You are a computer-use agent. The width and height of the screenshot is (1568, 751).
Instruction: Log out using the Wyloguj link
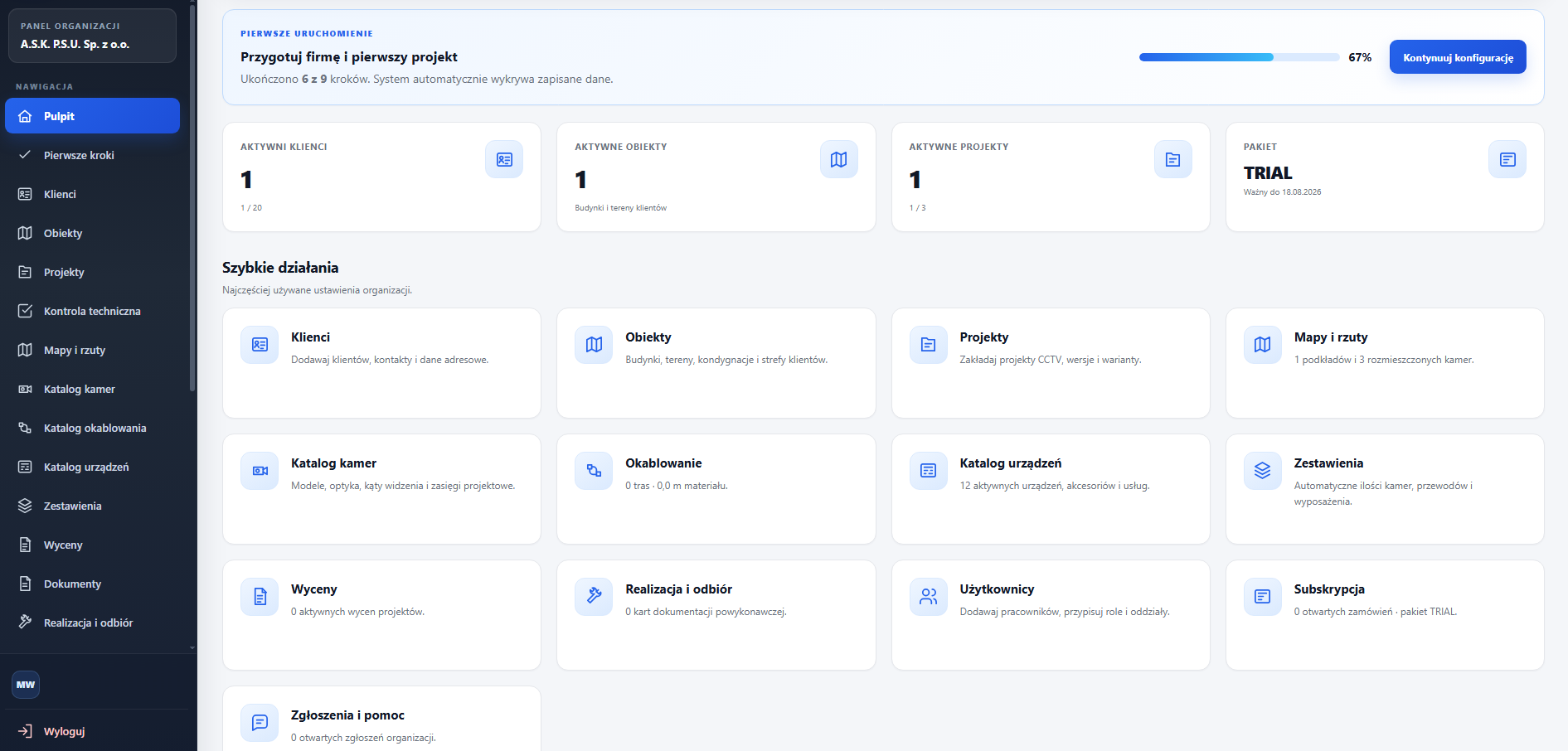coord(92,731)
